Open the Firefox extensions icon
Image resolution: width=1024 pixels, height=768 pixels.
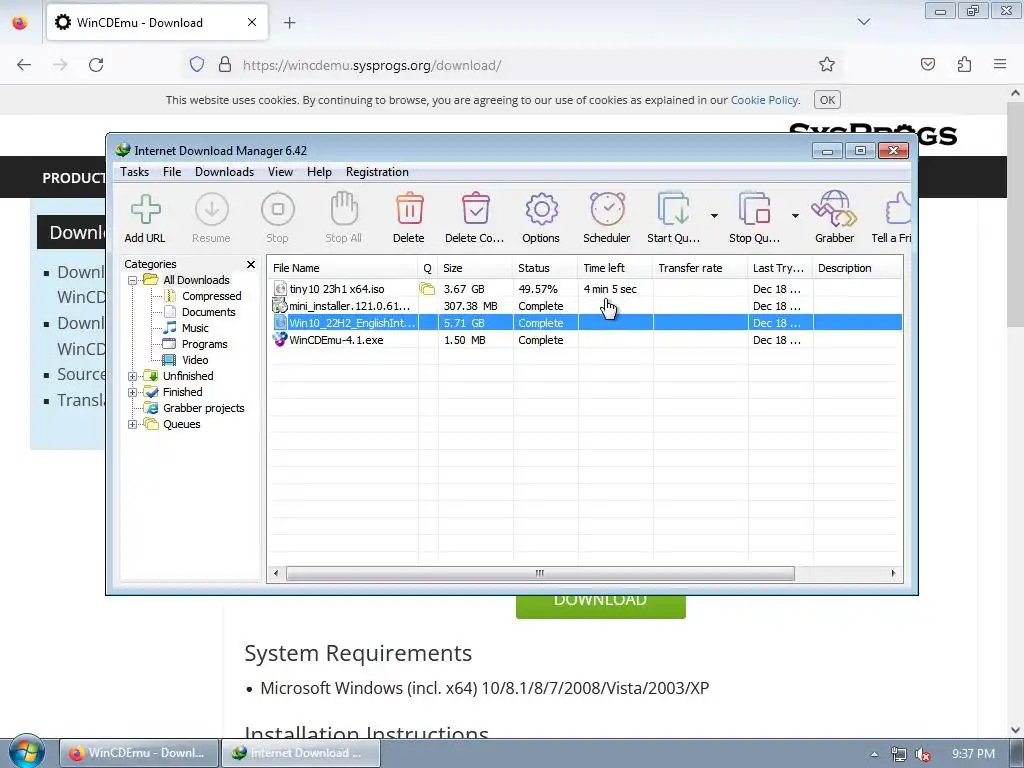coord(965,65)
